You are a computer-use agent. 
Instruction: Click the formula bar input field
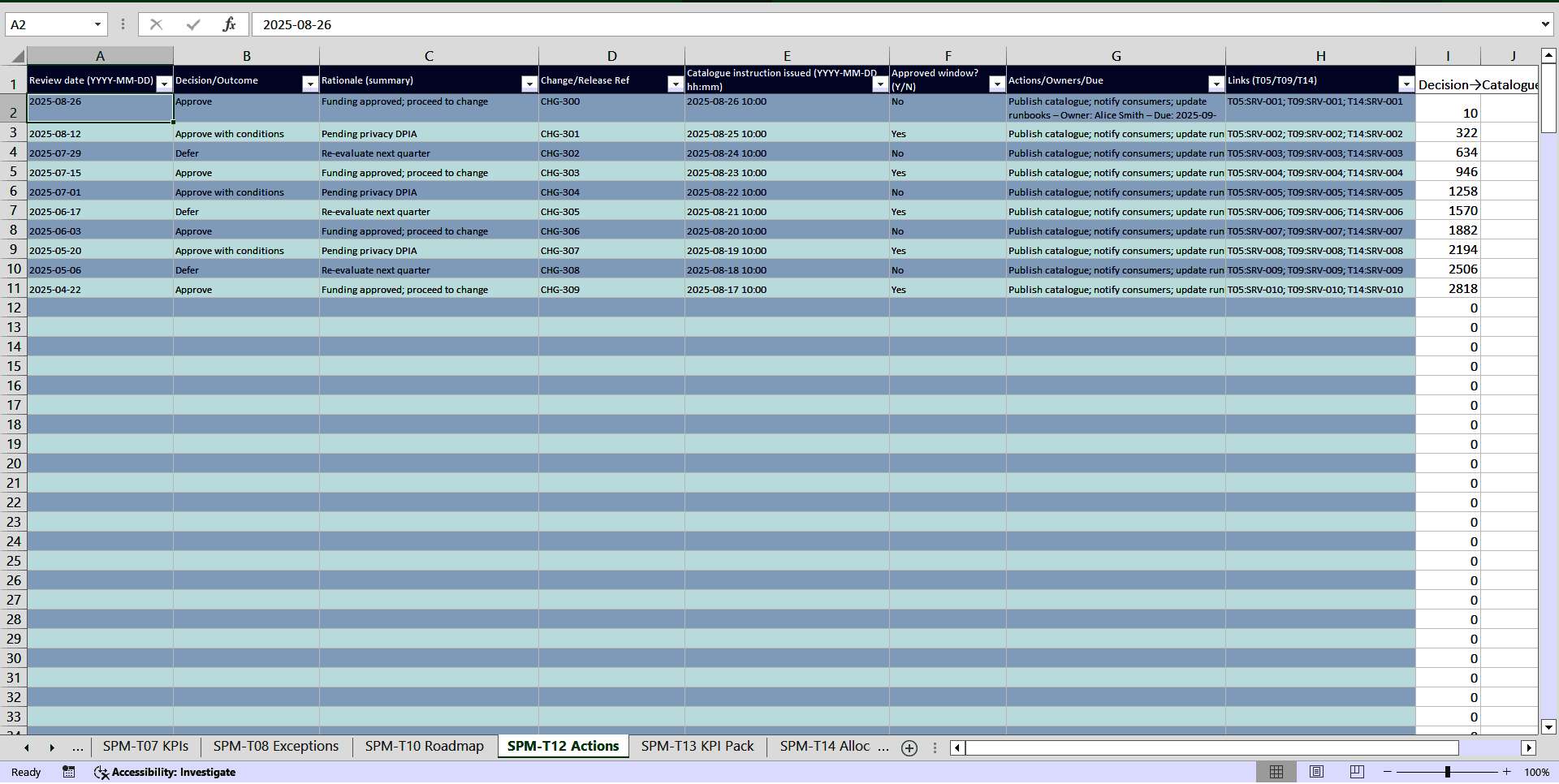point(893,24)
